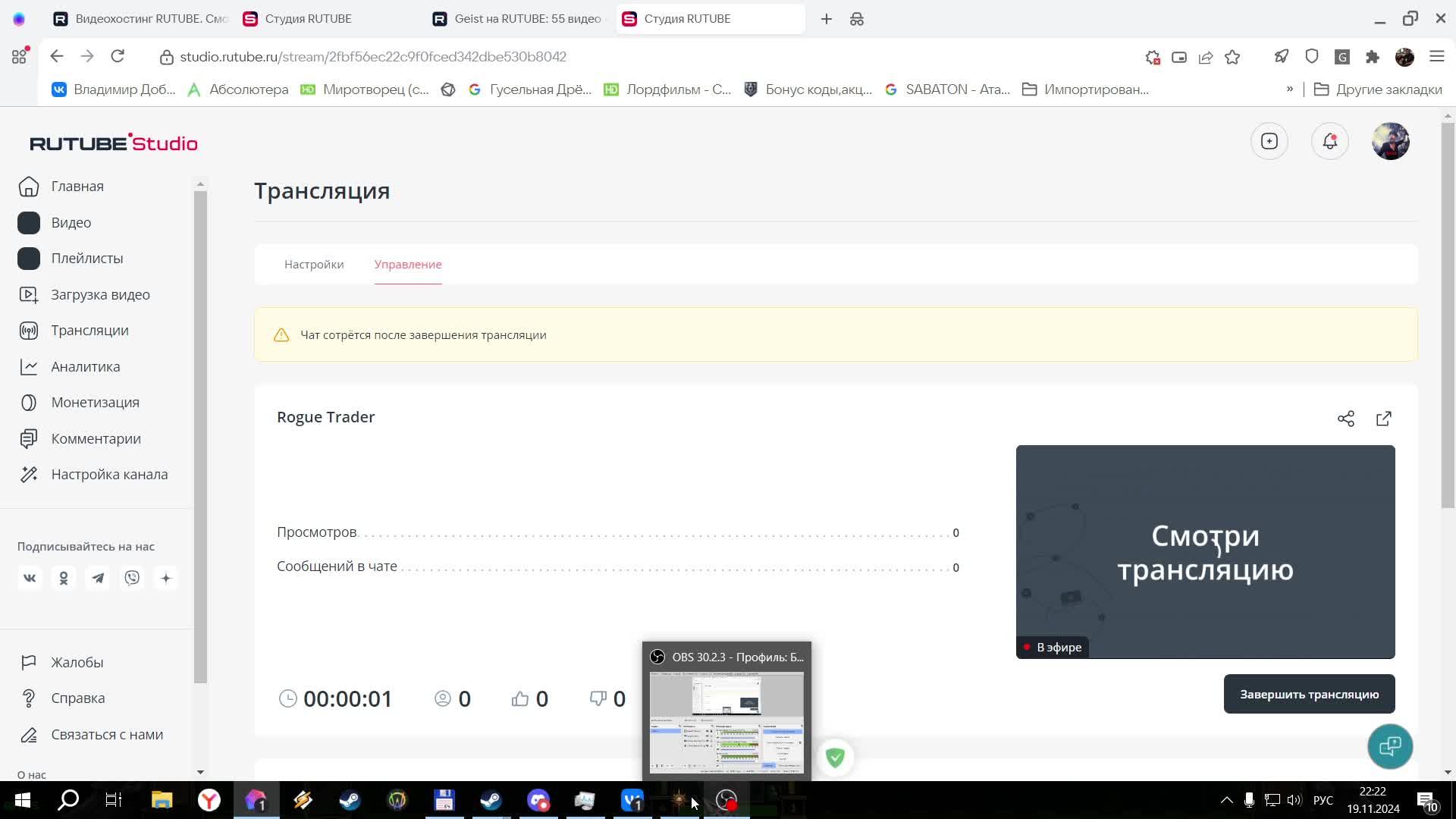Reload the browser page
Screen dimensions: 1456x819
click(118, 57)
